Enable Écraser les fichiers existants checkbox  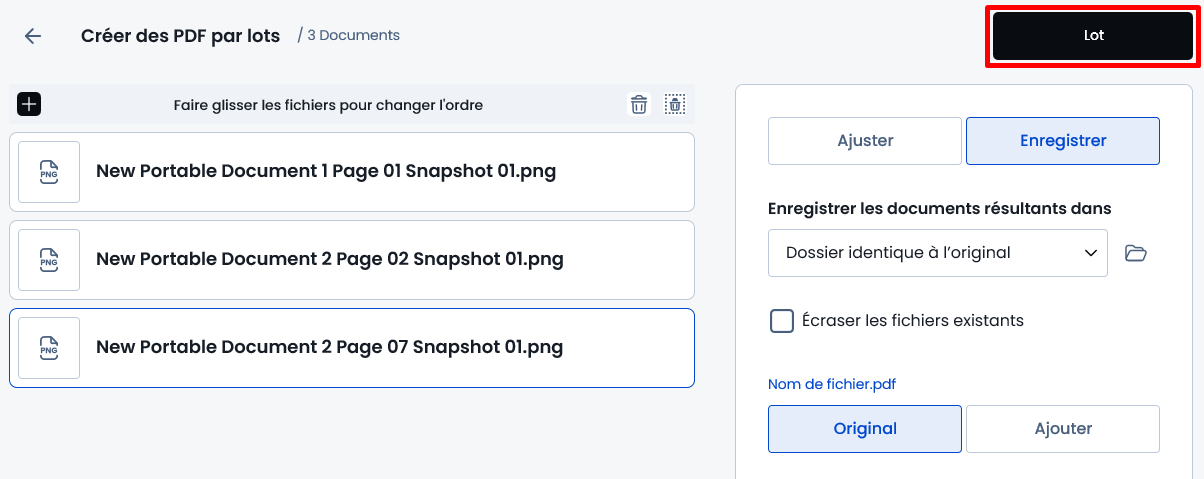click(x=782, y=321)
